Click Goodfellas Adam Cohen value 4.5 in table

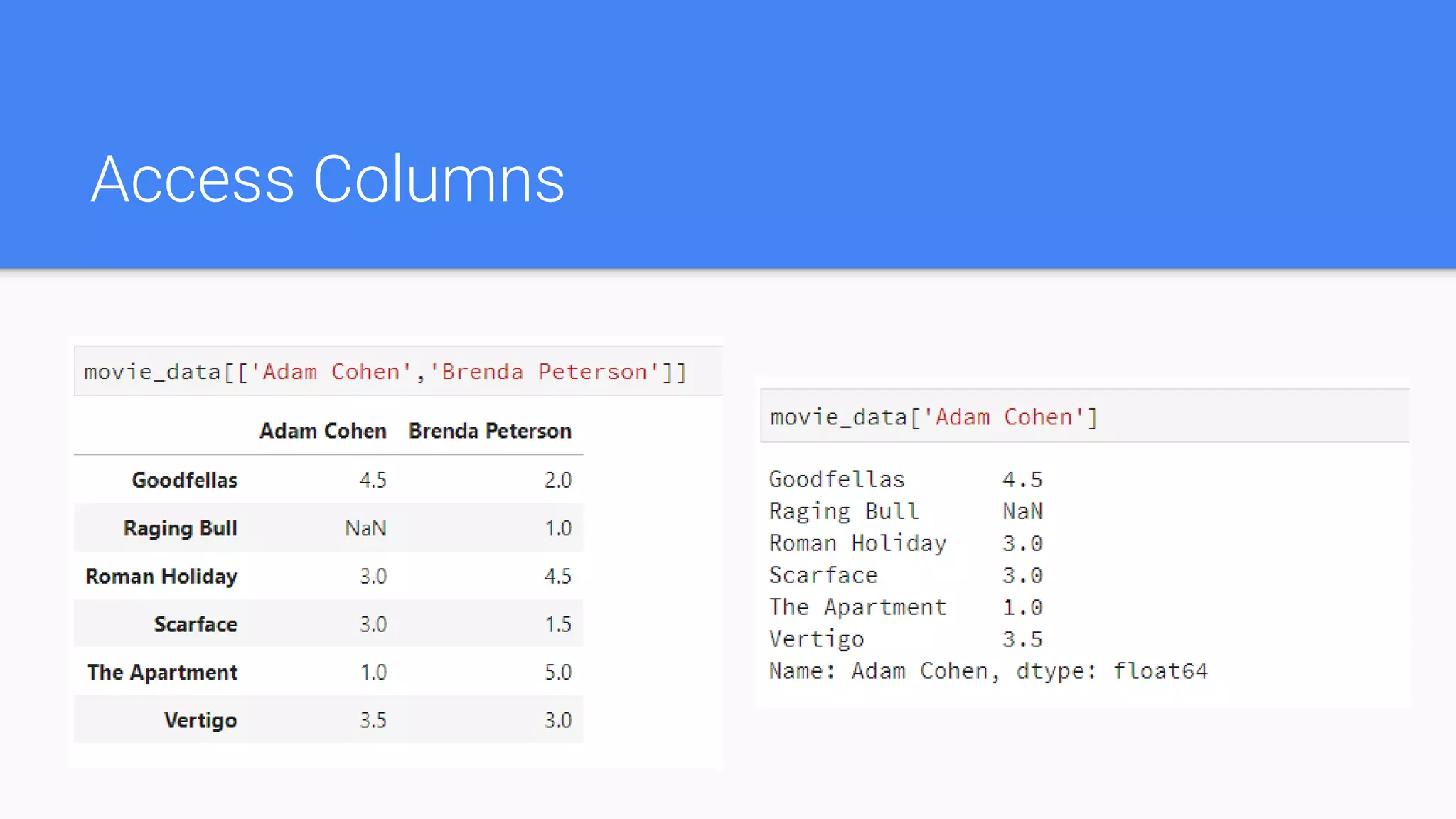click(x=373, y=480)
